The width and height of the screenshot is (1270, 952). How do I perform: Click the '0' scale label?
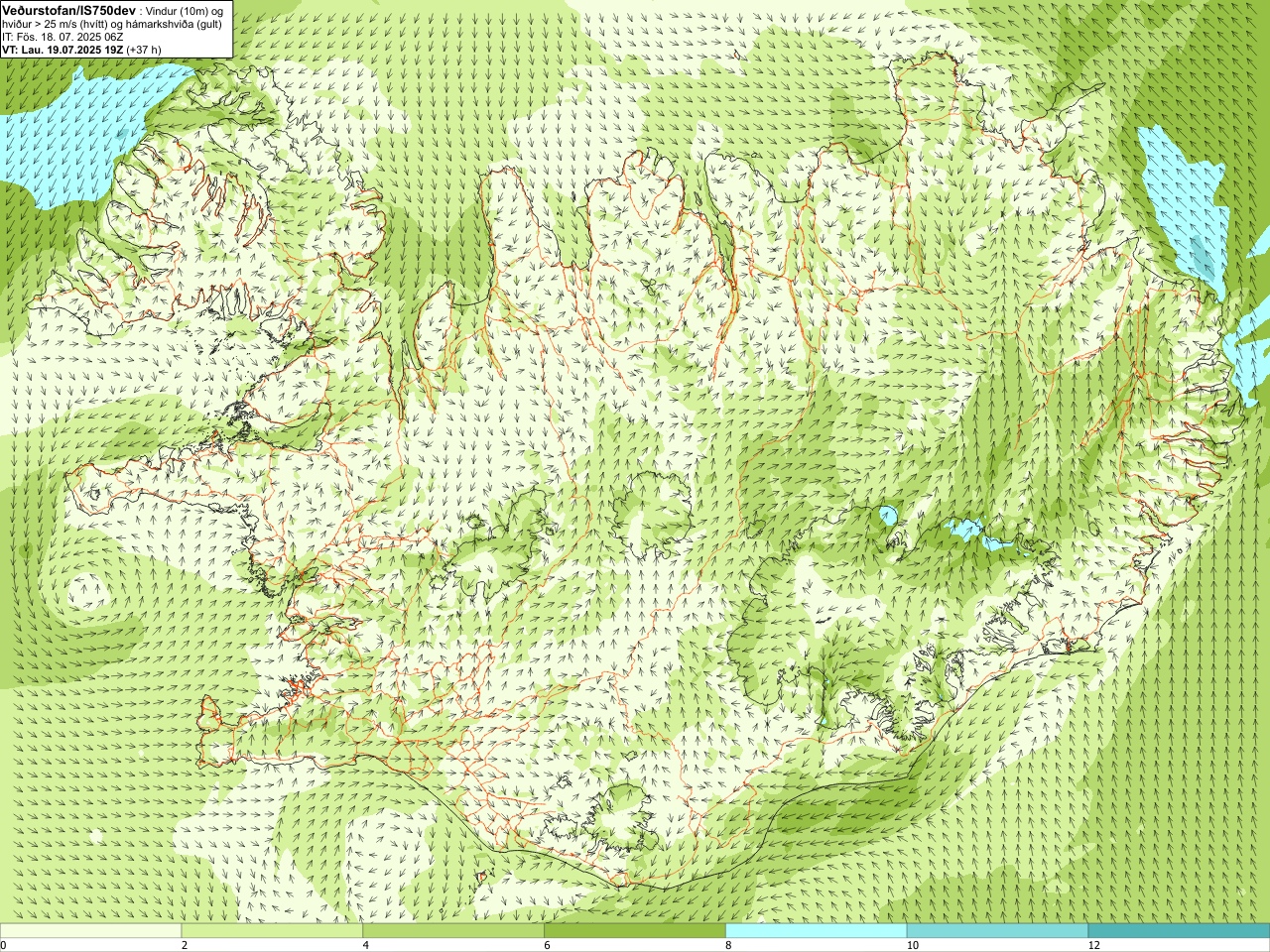4,945
